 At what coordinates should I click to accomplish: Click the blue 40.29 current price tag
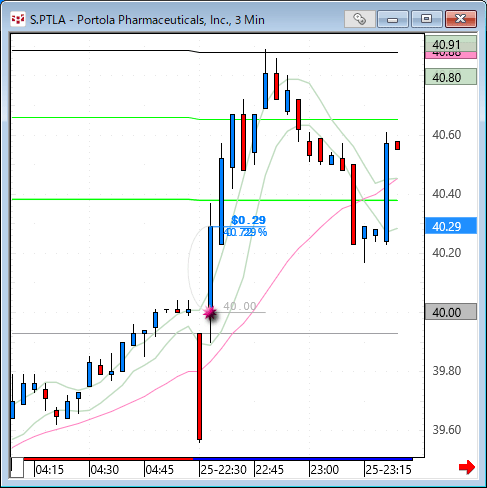point(451,226)
